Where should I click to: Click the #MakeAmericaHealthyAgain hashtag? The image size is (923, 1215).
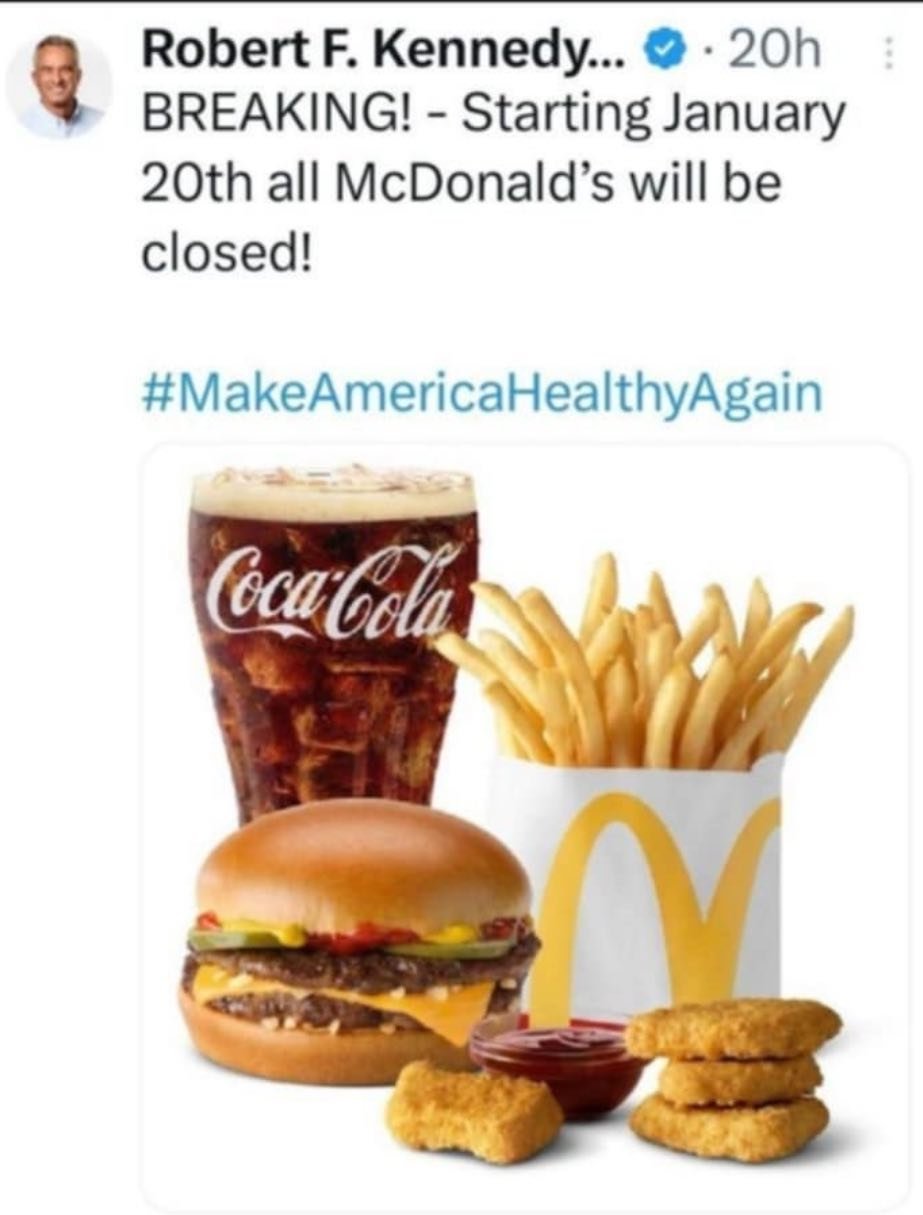482,394
